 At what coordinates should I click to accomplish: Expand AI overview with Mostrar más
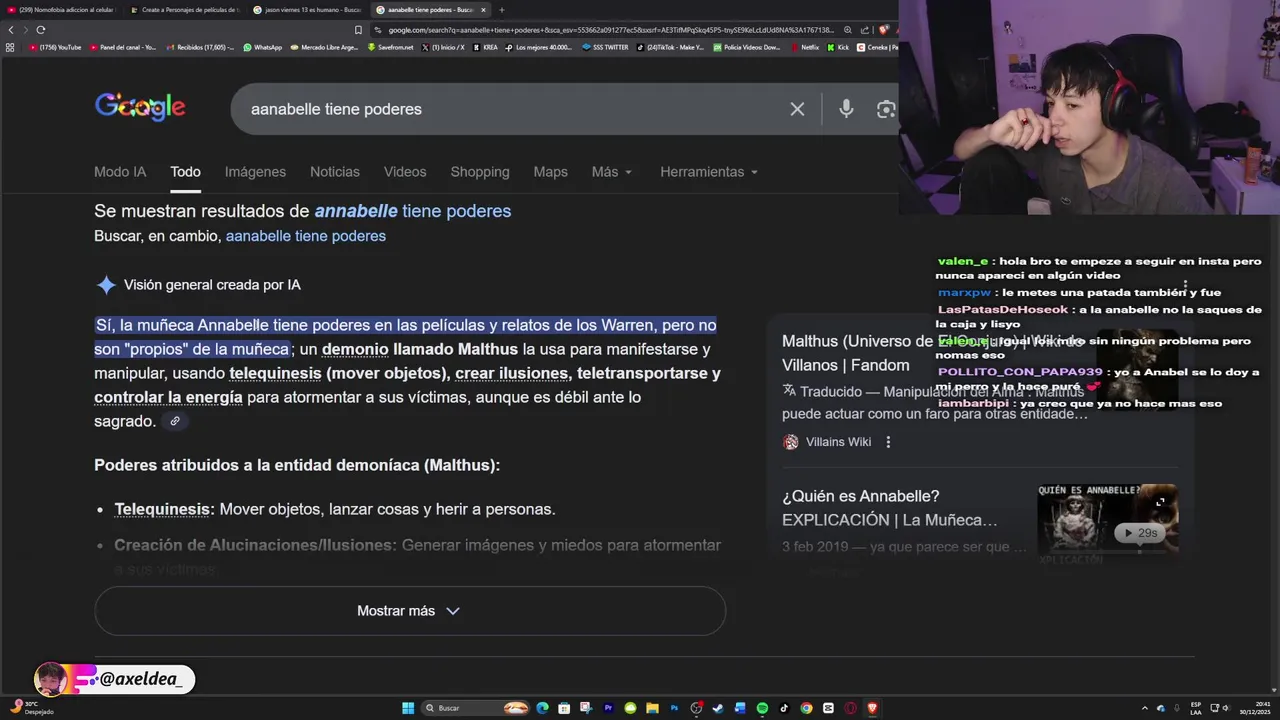(x=410, y=611)
